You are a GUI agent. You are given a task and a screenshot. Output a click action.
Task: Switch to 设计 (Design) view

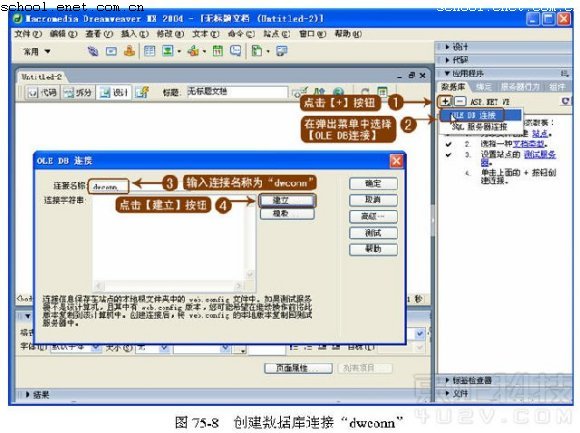pyautogui.click(x=114, y=92)
